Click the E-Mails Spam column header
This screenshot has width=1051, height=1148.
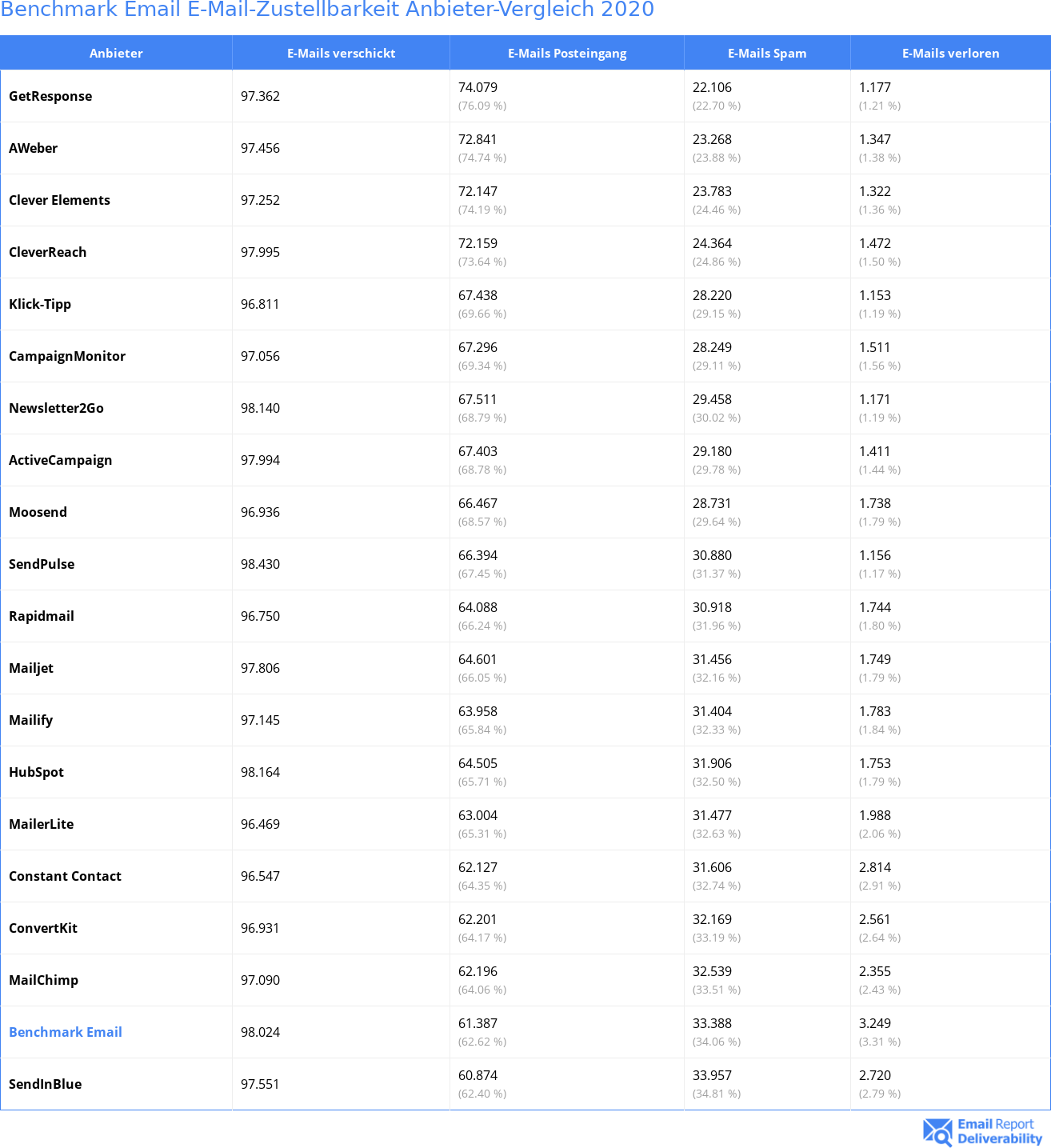[767, 54]
